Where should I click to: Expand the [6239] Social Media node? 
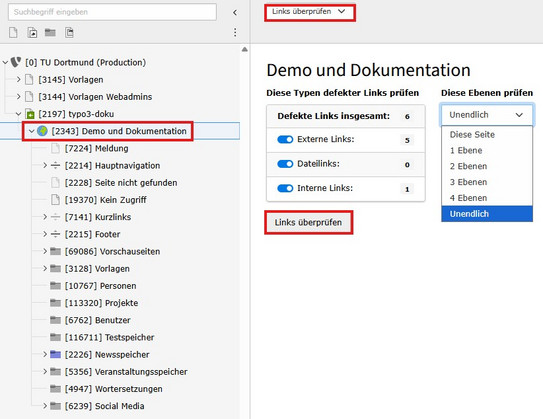tap(45, 406)
